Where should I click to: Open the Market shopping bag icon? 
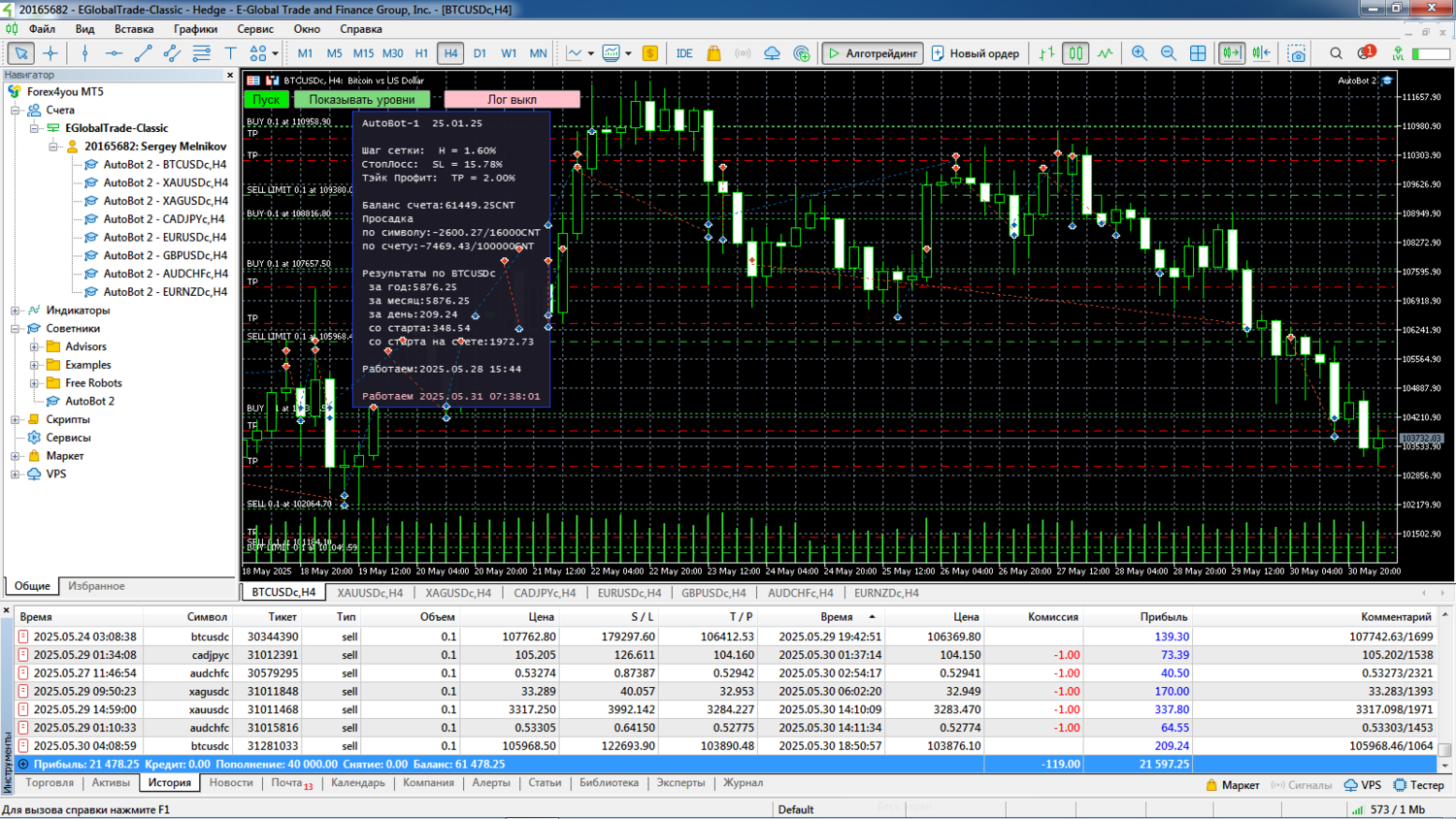pyautogui.click(x=713, y=53)
